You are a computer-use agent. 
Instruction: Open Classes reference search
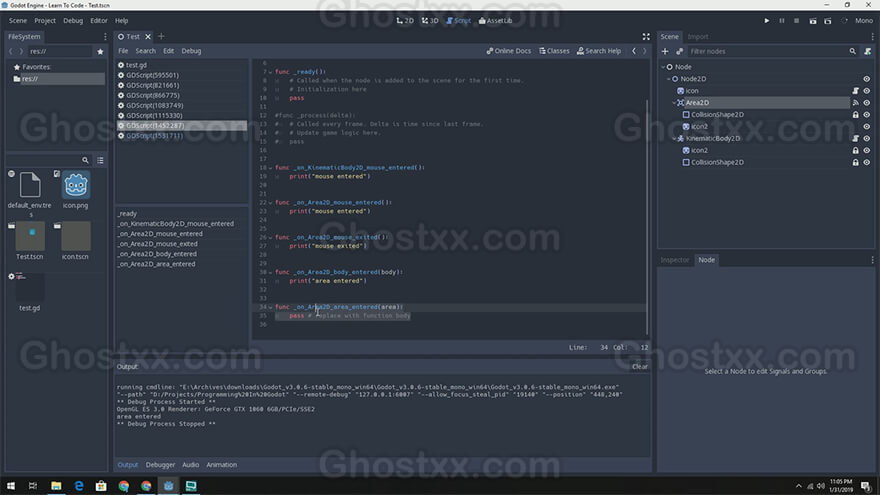554,51
